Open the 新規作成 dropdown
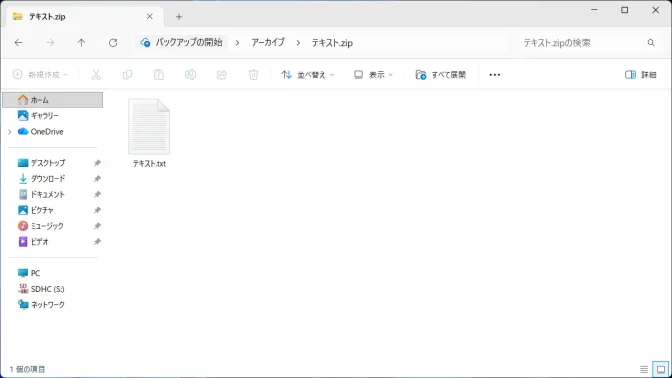The height and width of the screenshot is (378, 672). tap(40, 75)
